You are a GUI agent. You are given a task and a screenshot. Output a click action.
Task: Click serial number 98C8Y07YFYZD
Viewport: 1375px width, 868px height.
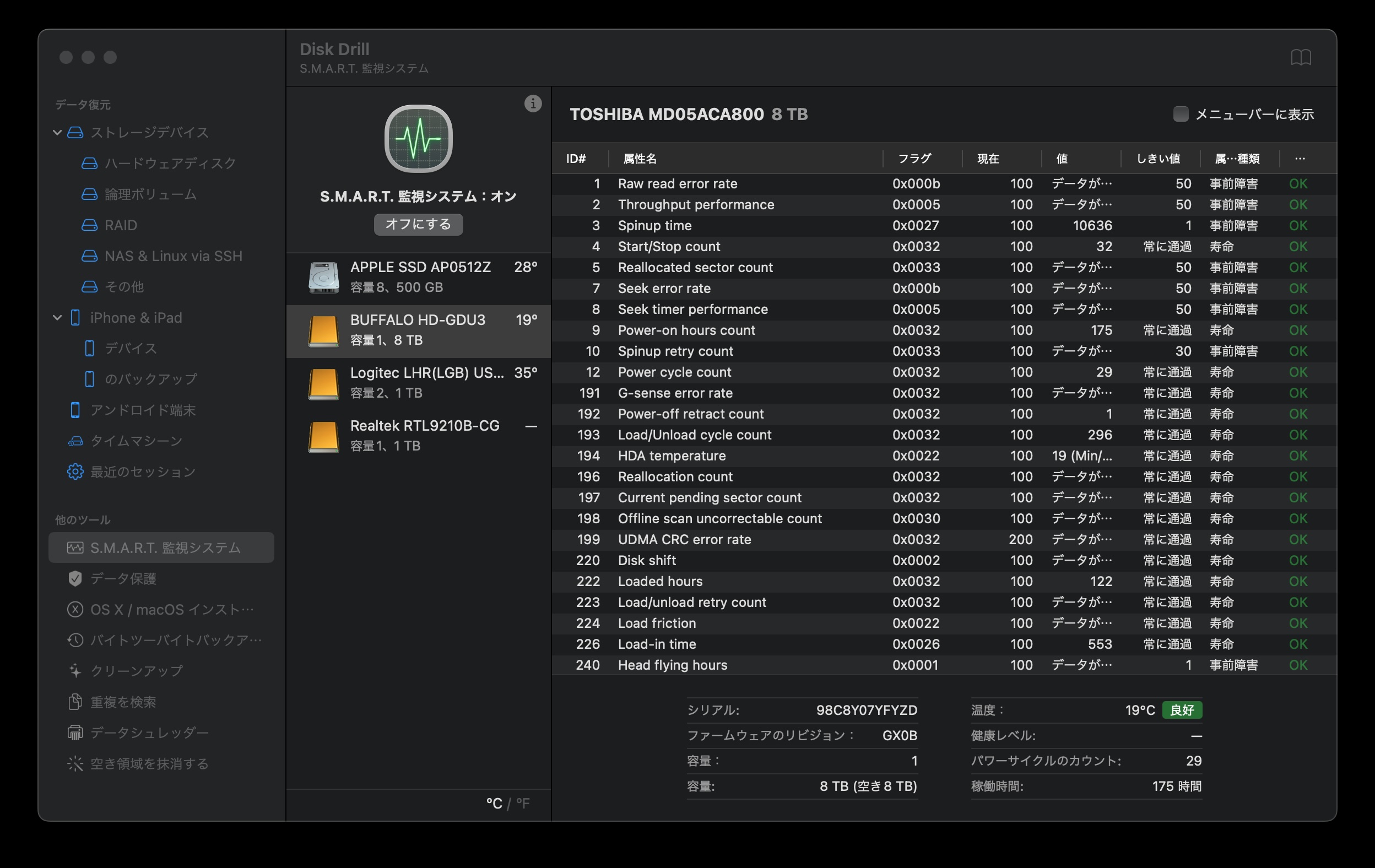click(866, 710)
